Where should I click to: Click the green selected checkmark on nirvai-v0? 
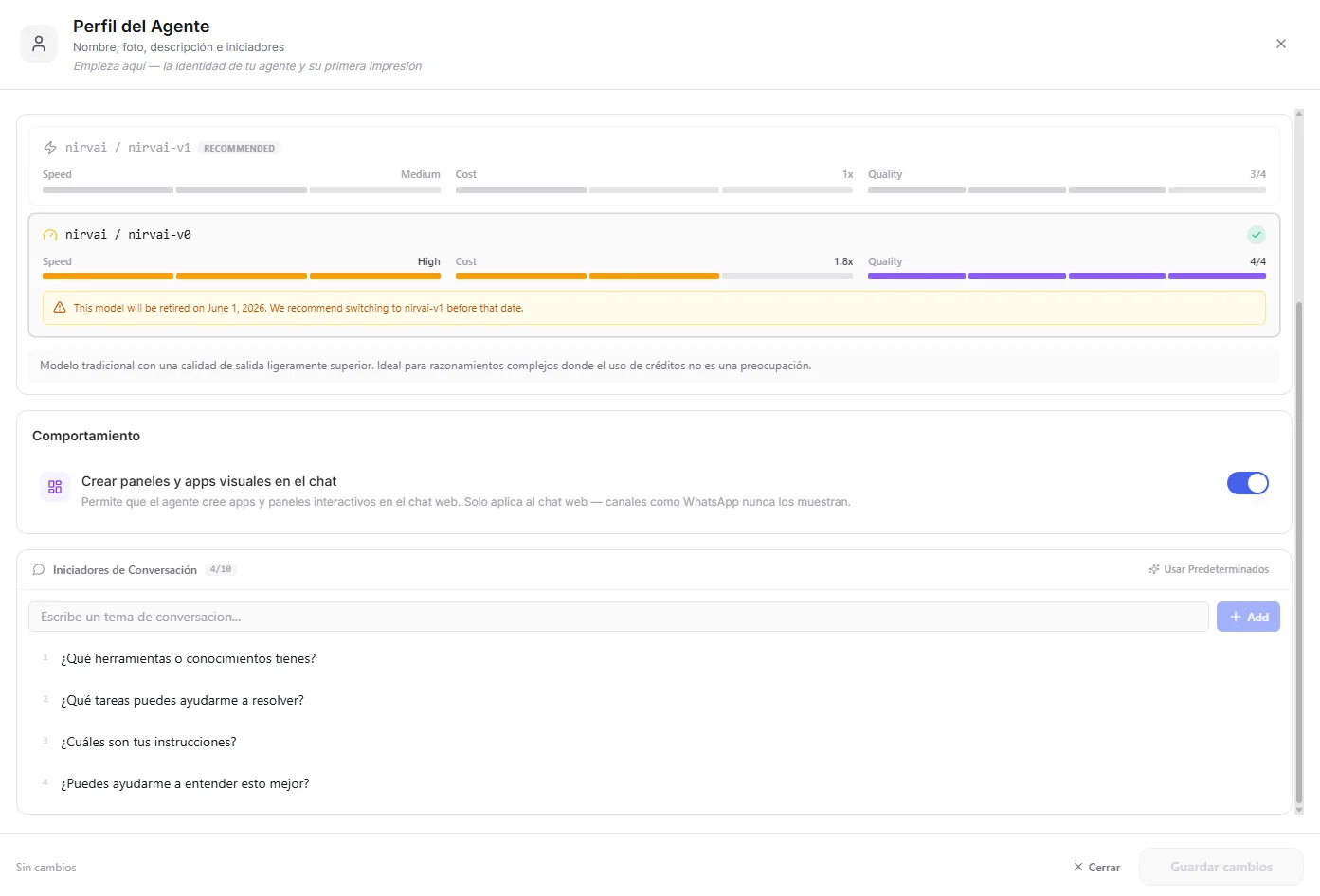click(1257, 235)
